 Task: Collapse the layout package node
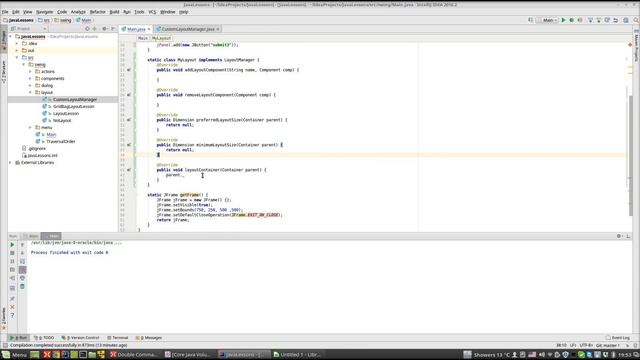30,92
